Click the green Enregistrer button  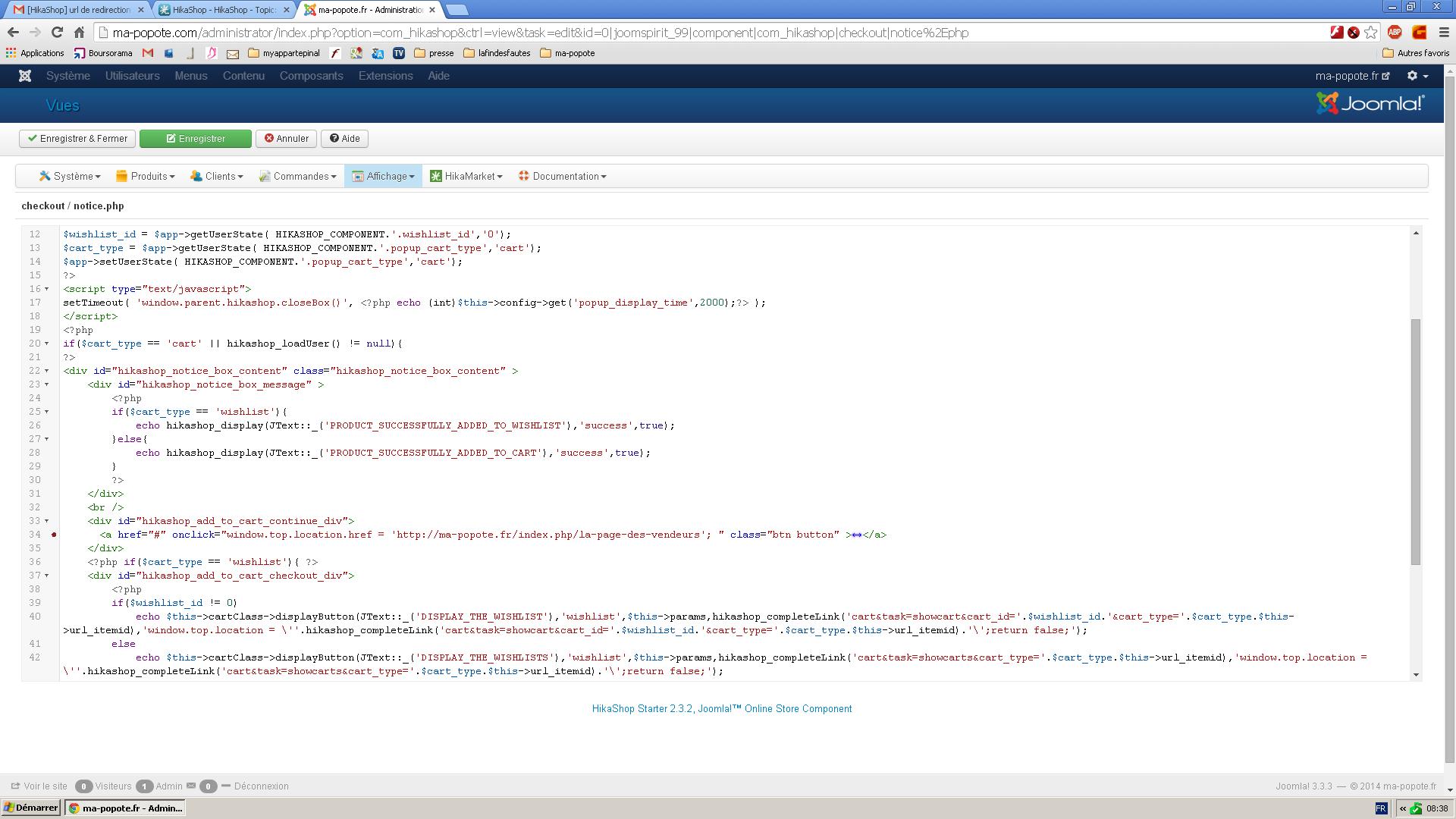(x=196, y=139)
